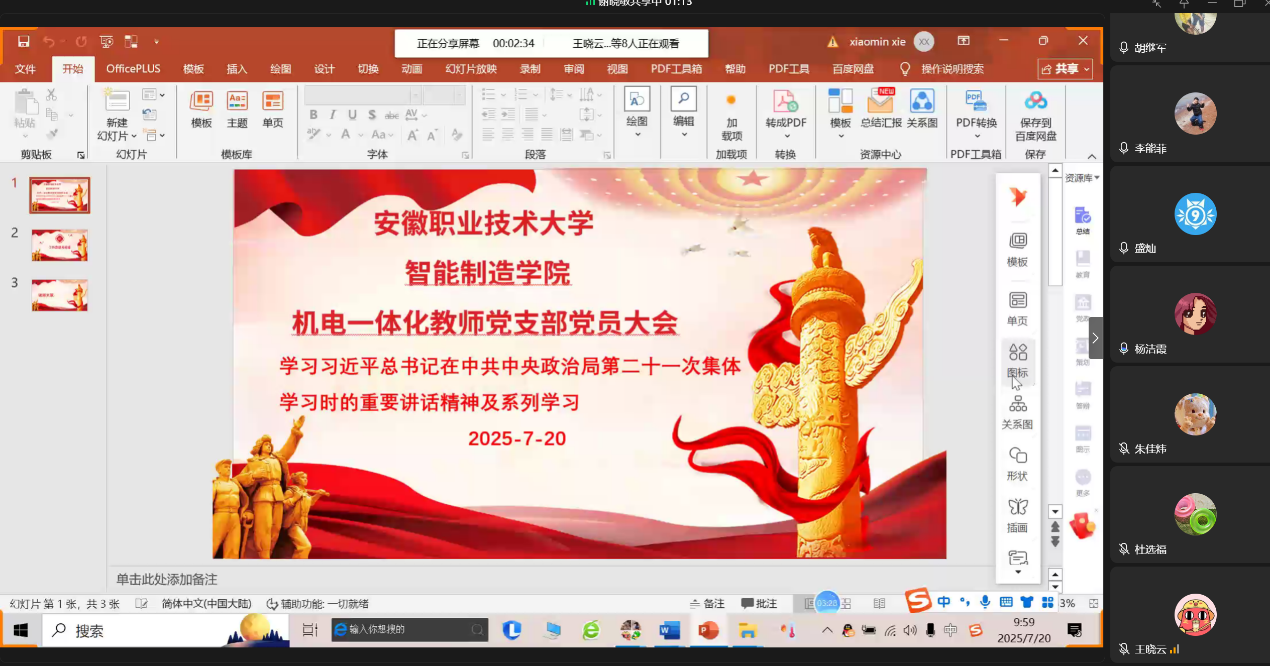
Task: Click 单击此处添加备注 notes area
Action: pos(167,580)
